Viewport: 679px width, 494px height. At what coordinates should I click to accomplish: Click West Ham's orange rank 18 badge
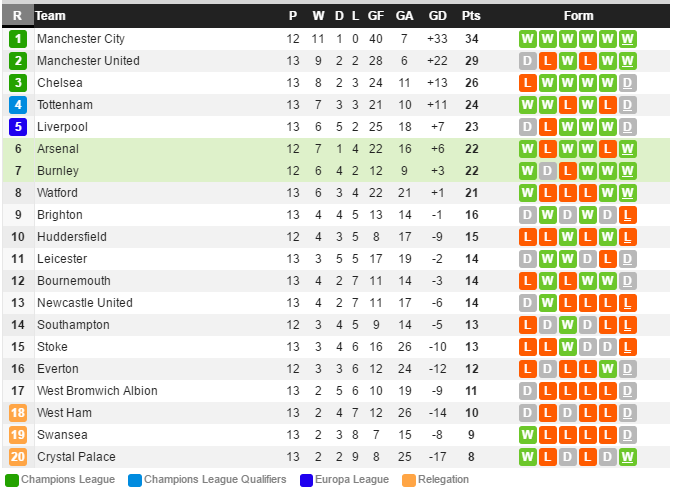coord(18,413)
